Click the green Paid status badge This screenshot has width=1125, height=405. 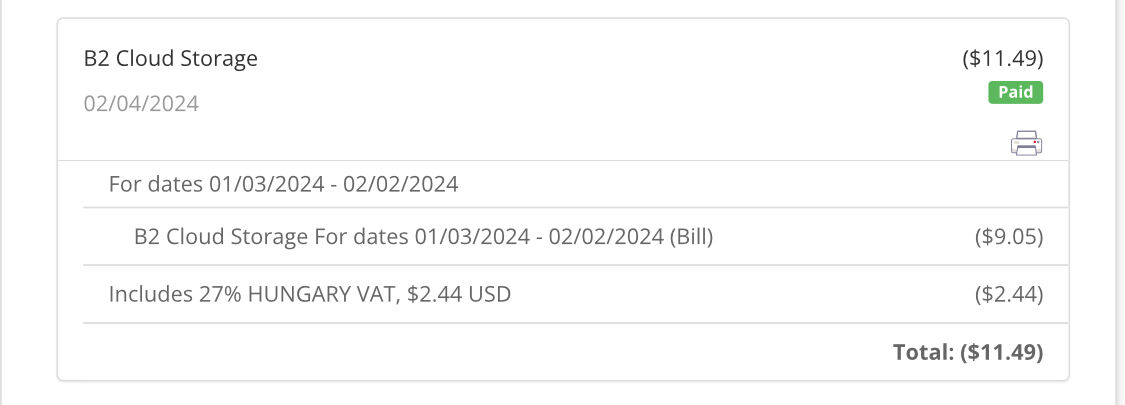coord(1015,93)
